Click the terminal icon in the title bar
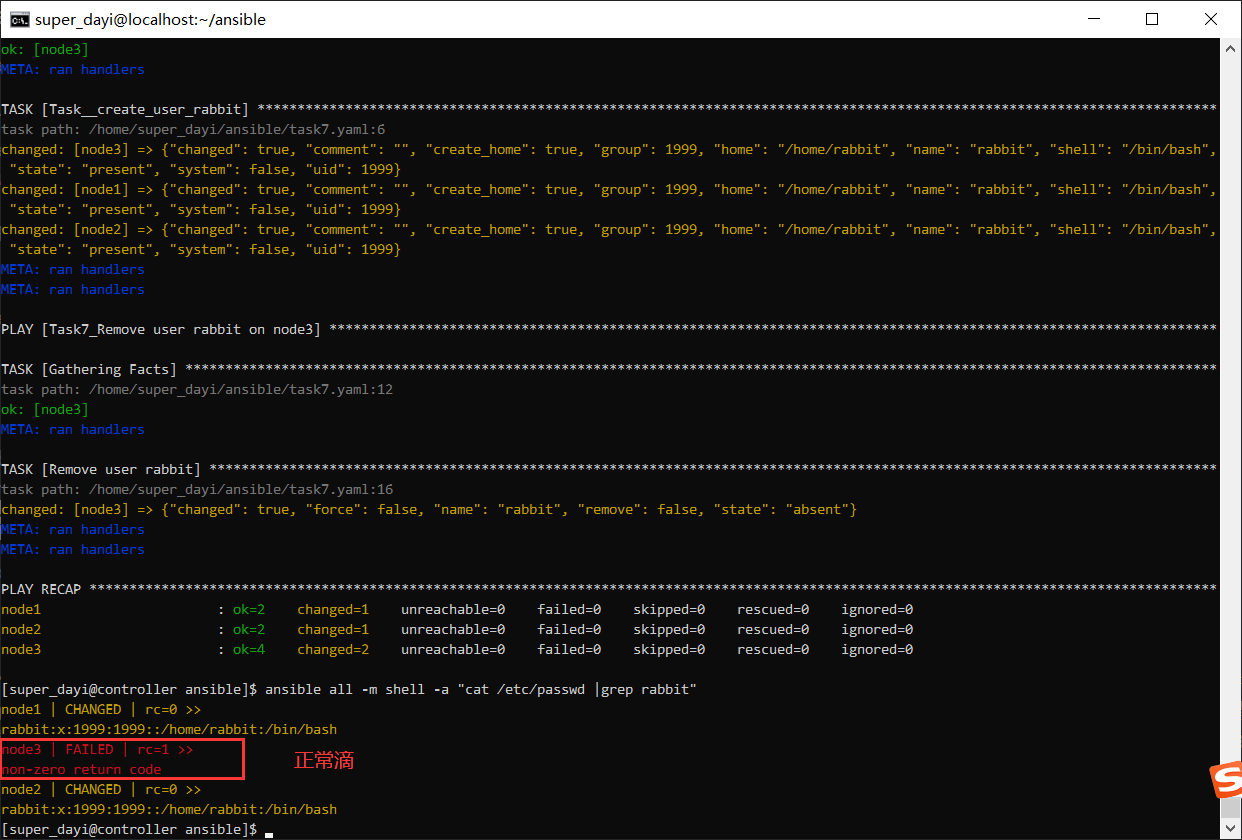 19,19
